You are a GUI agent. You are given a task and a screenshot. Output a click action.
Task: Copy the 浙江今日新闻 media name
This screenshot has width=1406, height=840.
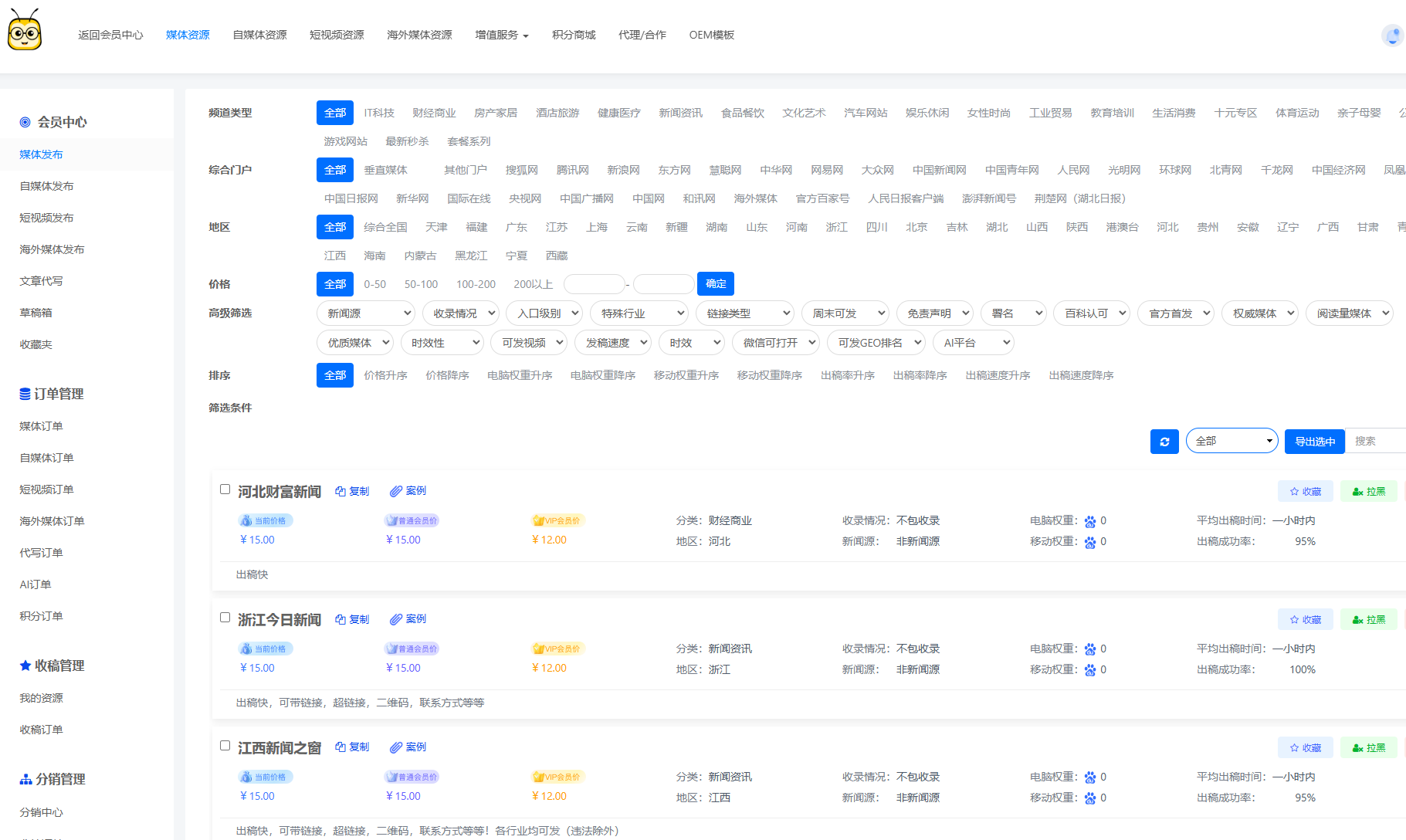(x=352, y=619)
